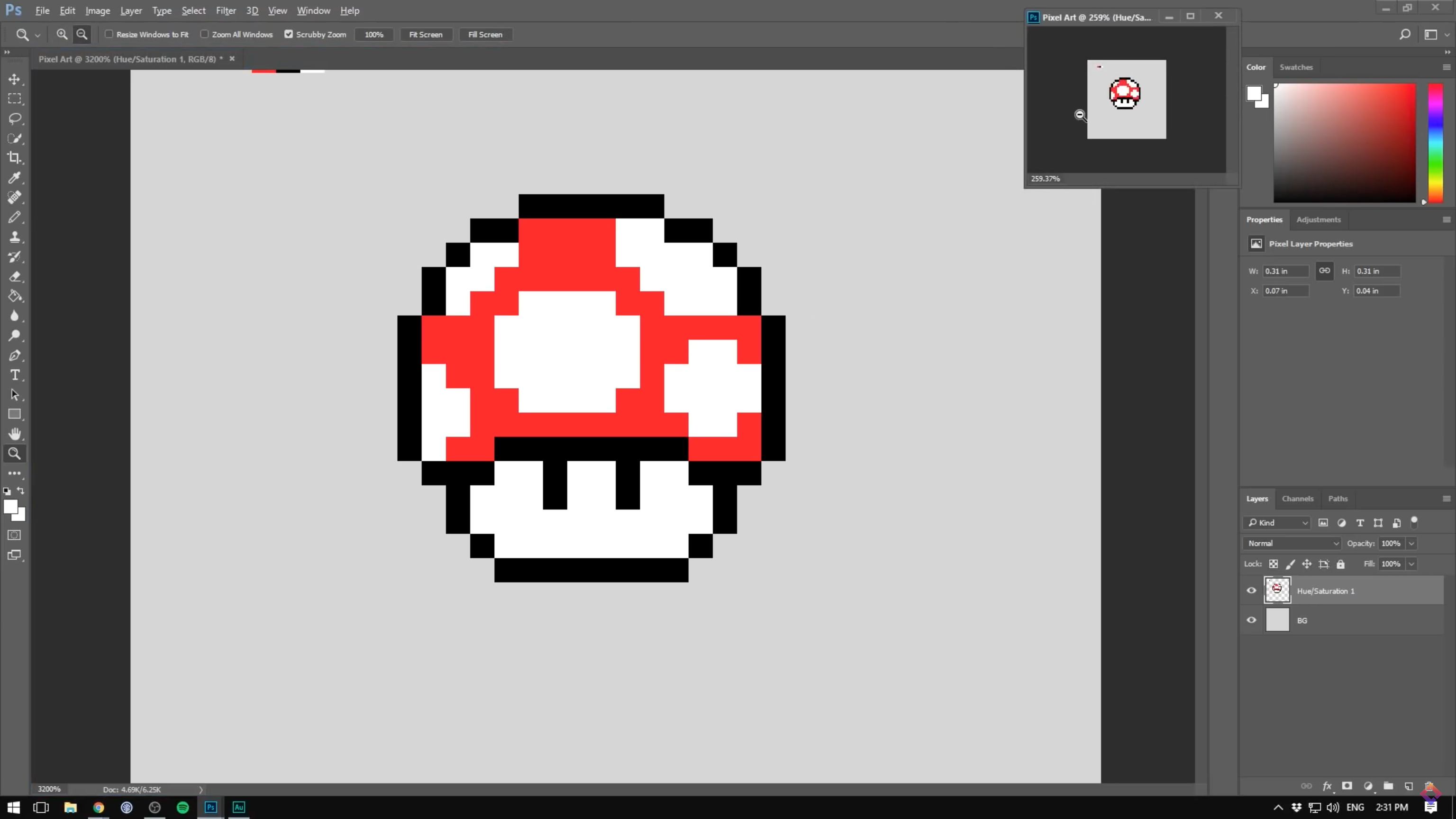The width and height of the screenshot is (1456, 819).
Task: Click the Zoom Out magnifier option
Action: coord(82,35)
